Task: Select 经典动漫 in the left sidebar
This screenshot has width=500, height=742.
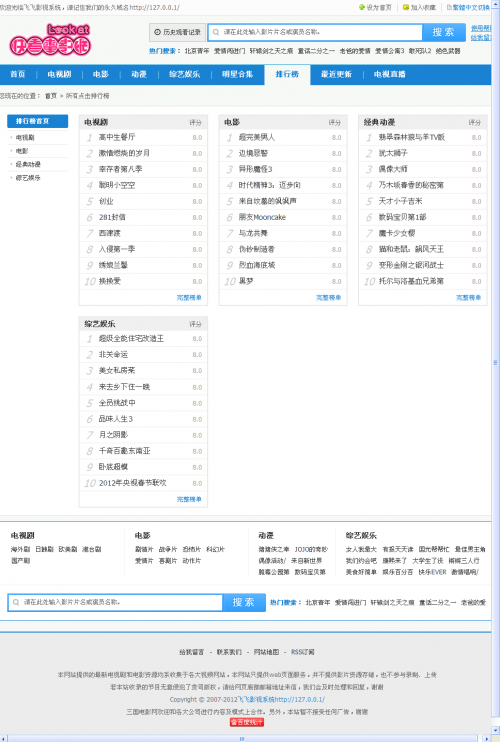Action: 28,164
